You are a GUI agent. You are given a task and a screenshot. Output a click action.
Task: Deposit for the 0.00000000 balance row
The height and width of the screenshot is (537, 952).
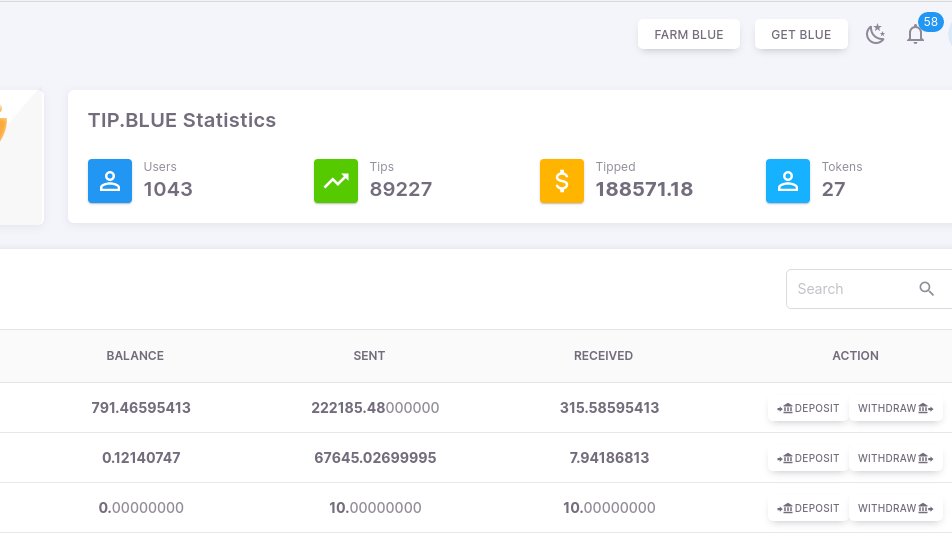[808, 508]
